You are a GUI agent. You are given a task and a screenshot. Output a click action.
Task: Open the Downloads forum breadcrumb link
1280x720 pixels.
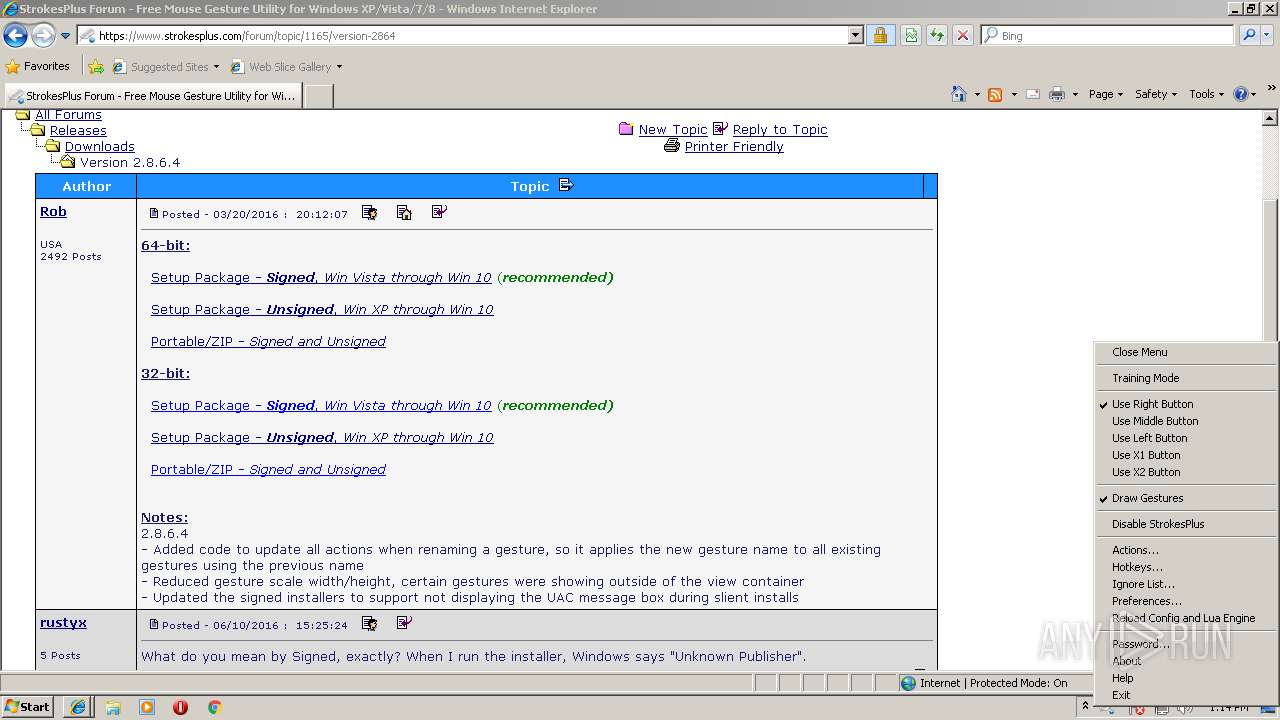point(99,146)
